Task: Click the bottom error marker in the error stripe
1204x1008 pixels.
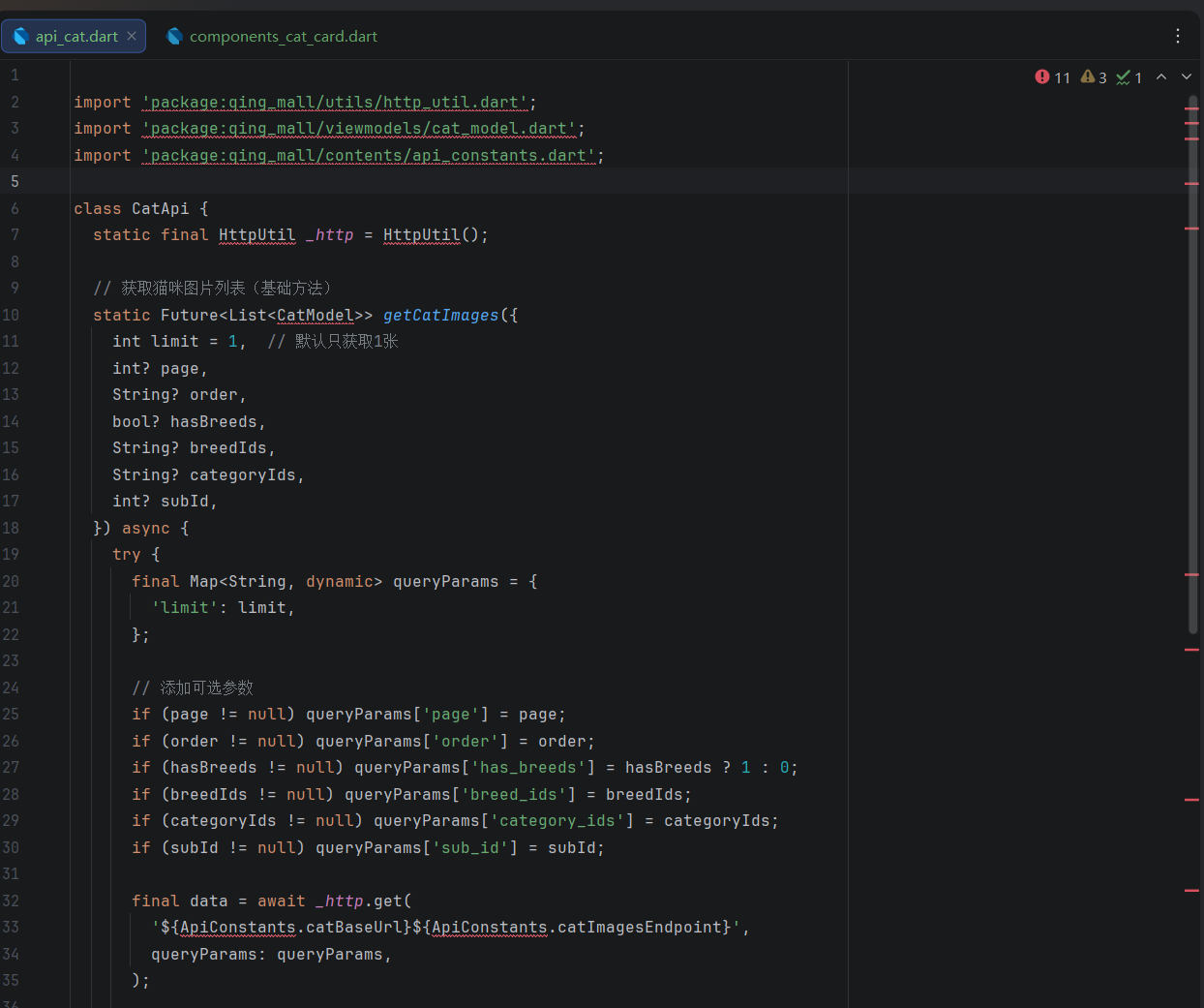Action: [1191, 890]
